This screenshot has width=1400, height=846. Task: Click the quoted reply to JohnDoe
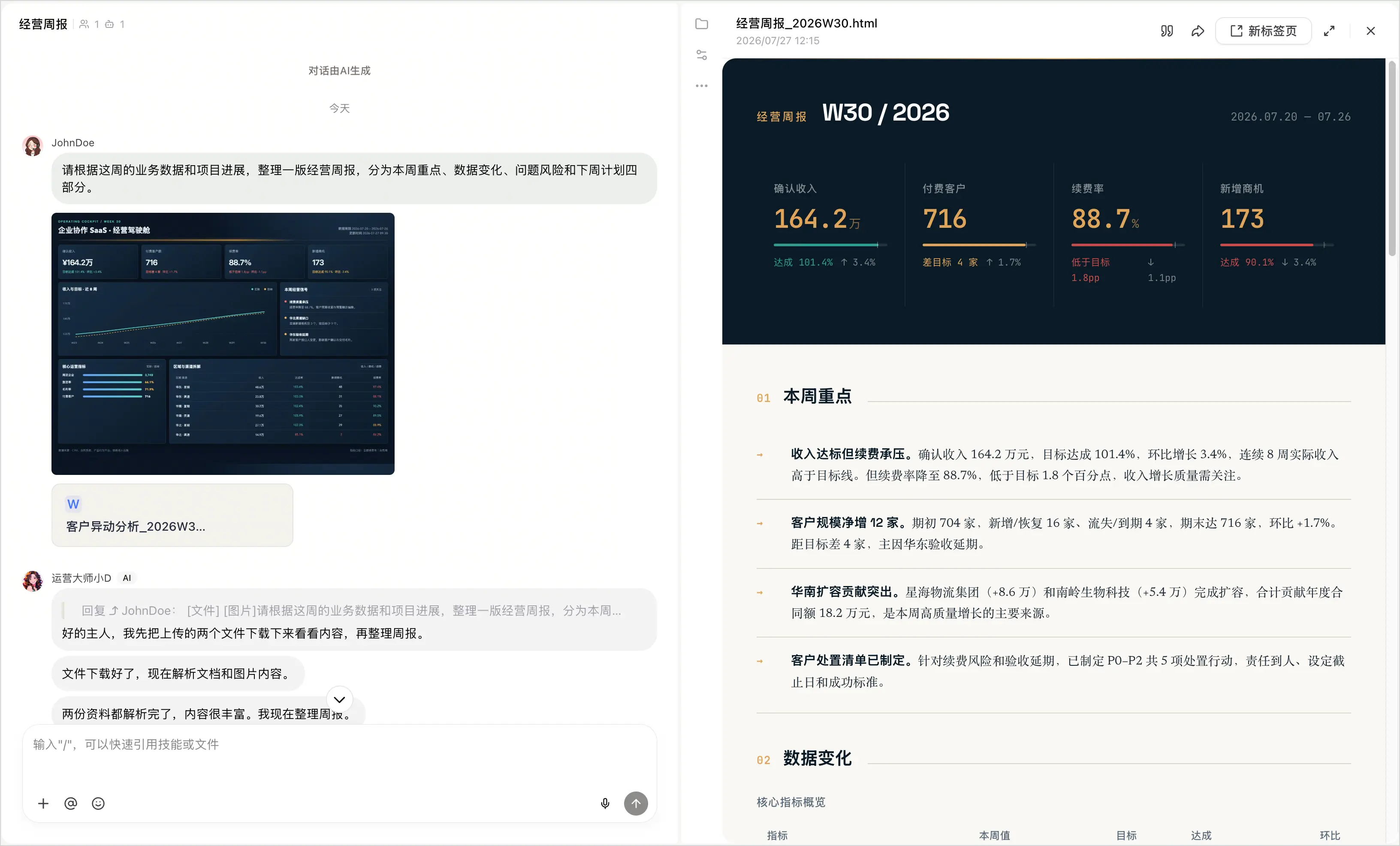tap(351, 610)
